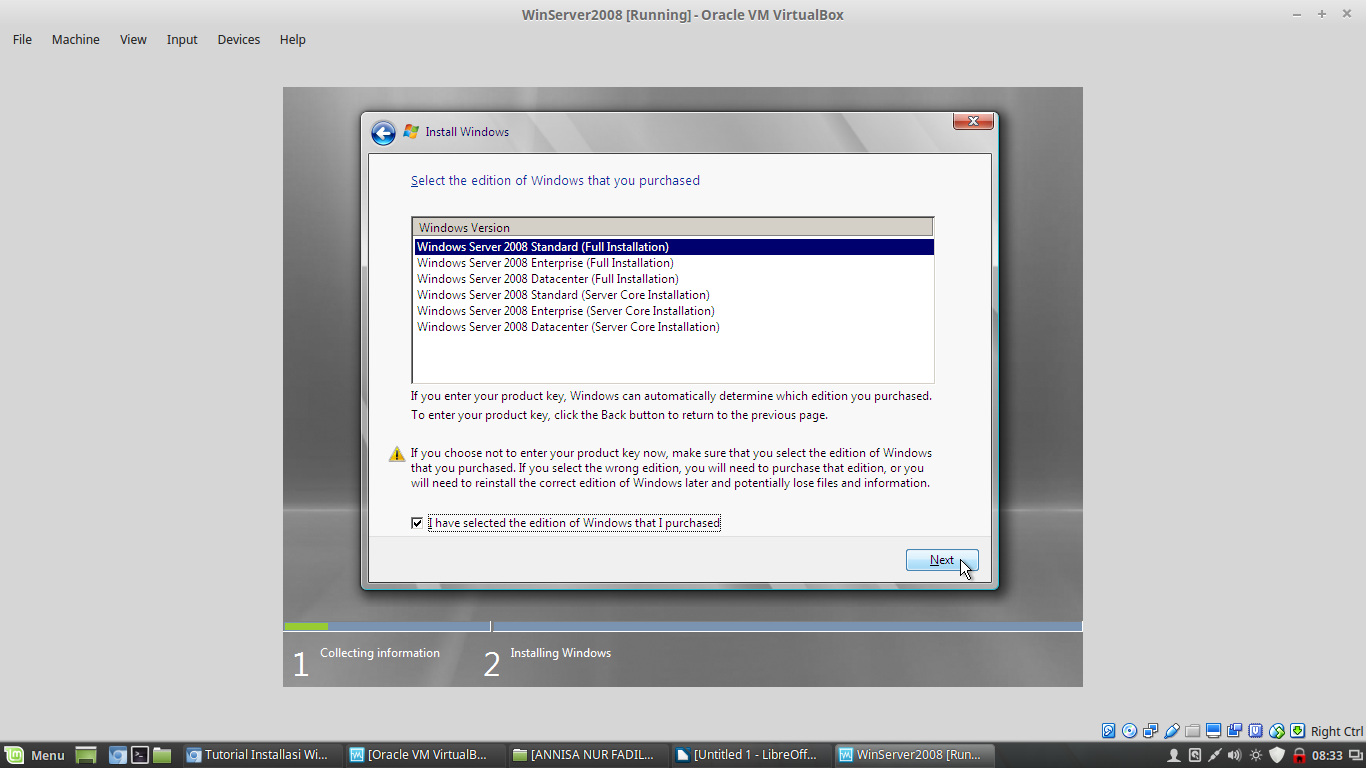Click the network adapters status icon

click(1151, 731)
